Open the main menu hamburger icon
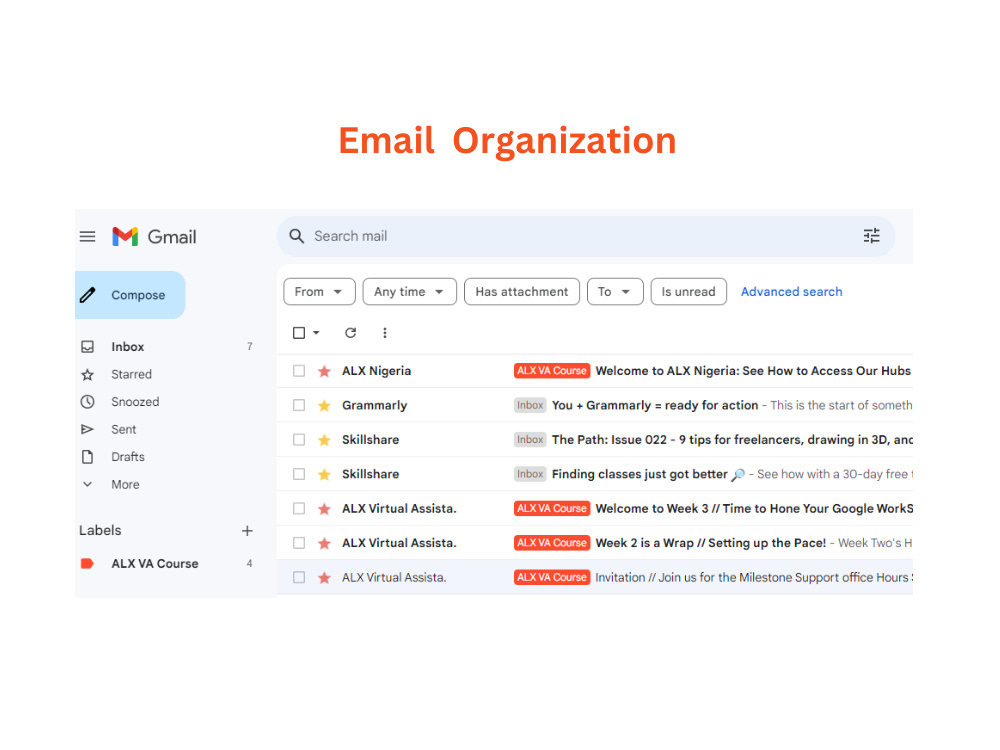Viewport: 1000px width, 750px height. point(87,237)
